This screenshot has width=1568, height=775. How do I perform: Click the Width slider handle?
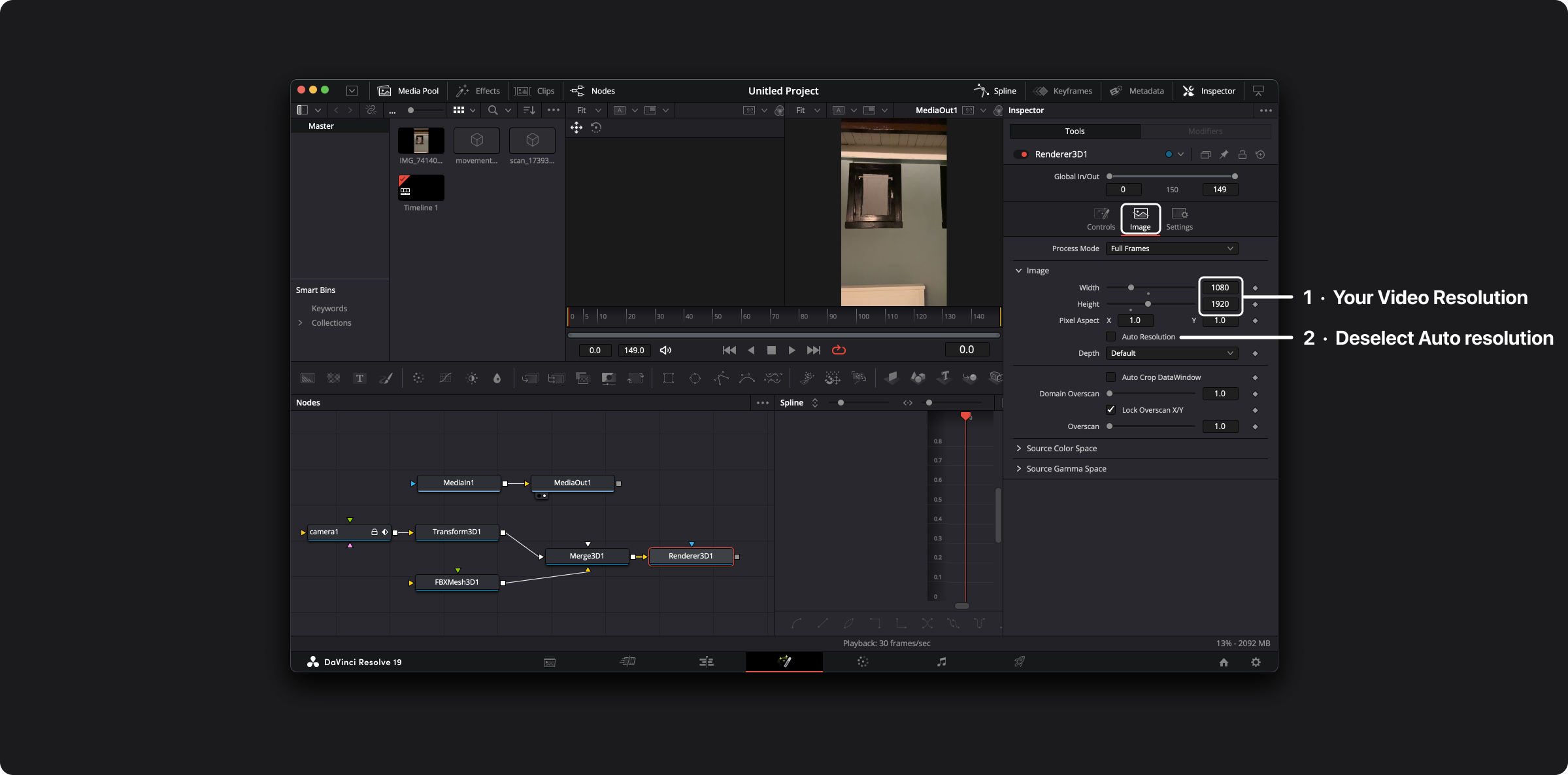[x=1131, y=288]
